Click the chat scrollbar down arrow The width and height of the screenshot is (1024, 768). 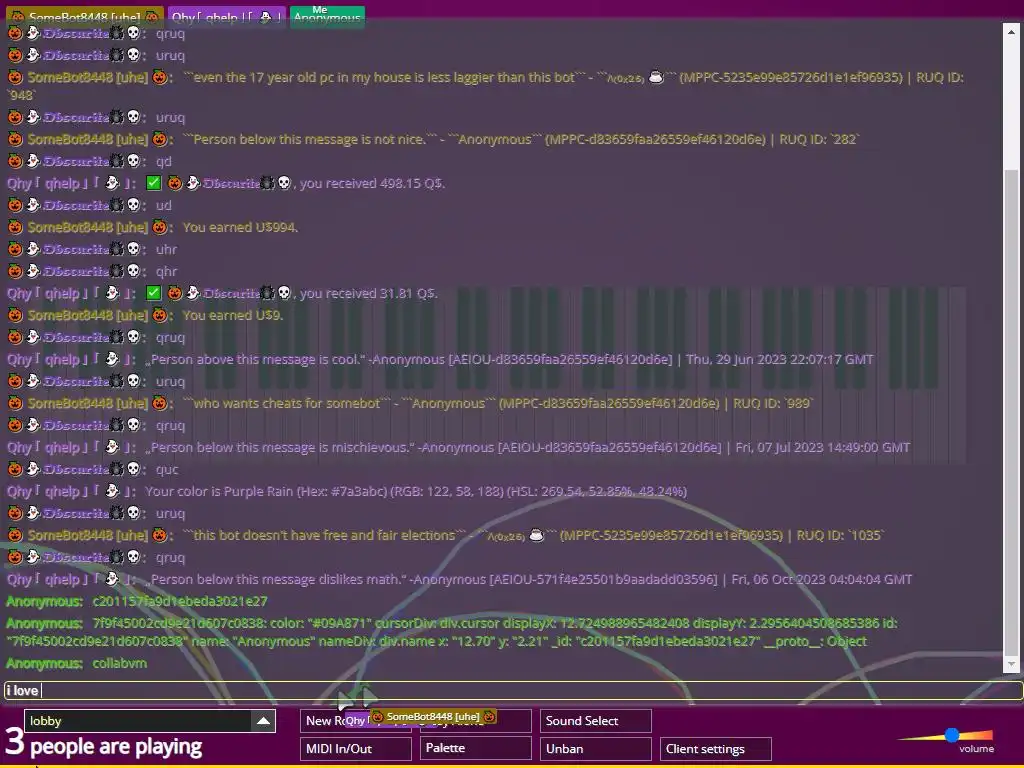pyautogui.click(x=1012, y=664)
